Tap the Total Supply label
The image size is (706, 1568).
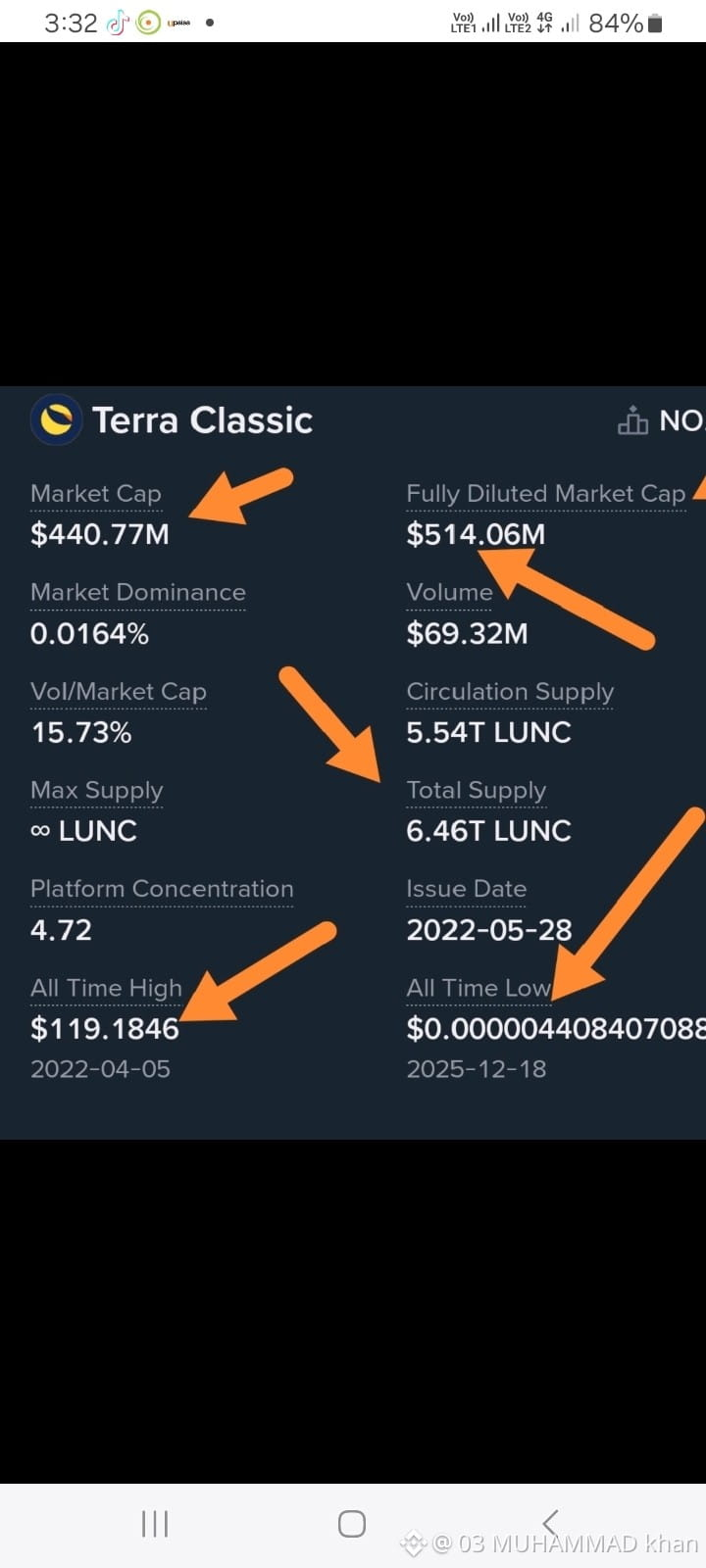pyautogui.click(x=477, y=791)
